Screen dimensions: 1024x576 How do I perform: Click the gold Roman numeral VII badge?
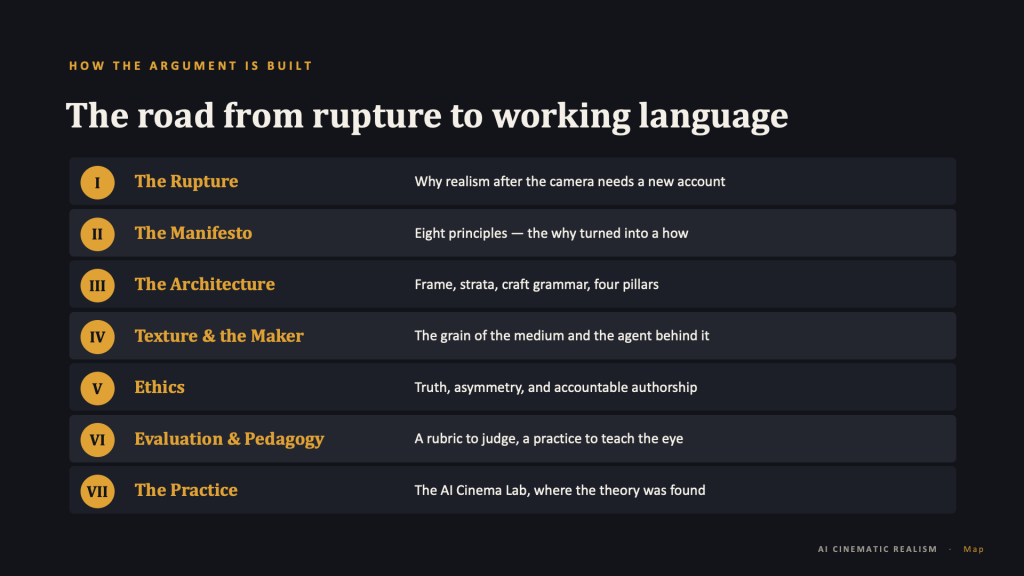pos(97,491)
